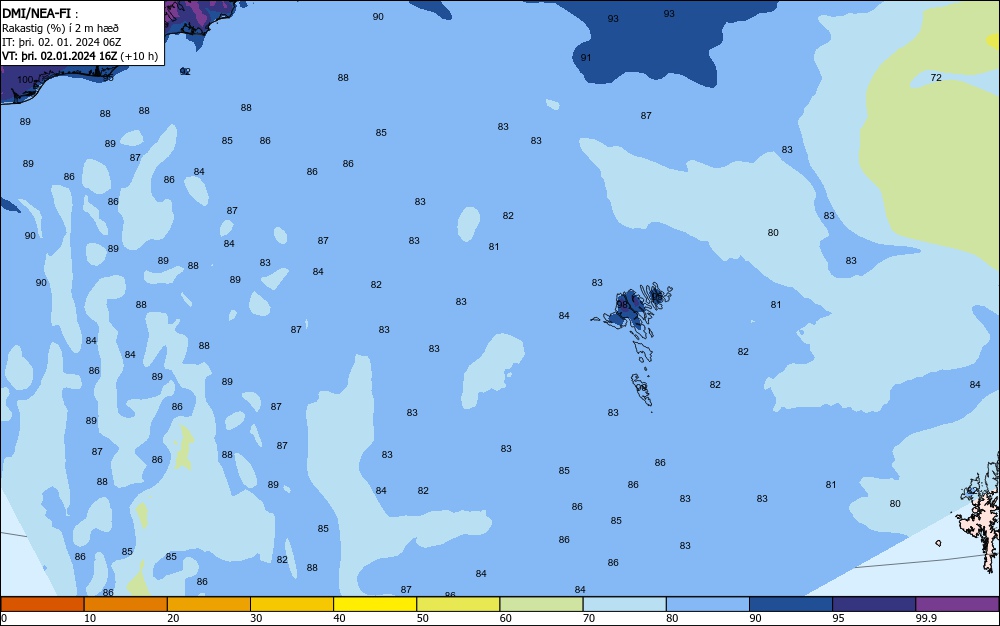
Task: Click the 70–80 pale blue legend swatch
Action: coord(625,604)
